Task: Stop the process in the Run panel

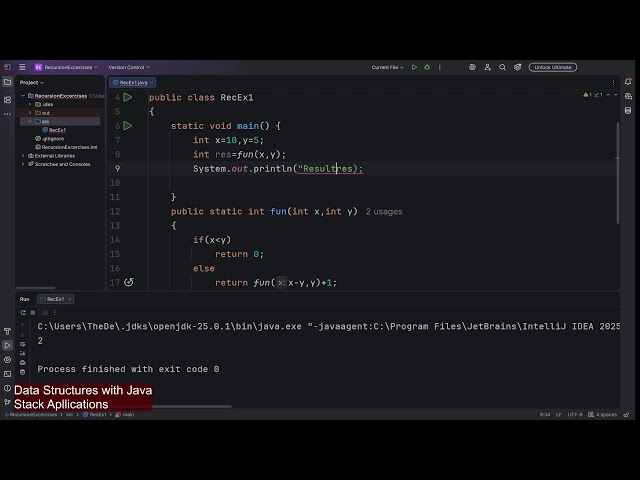Action: pyautogui.click(x=33, y=313)
